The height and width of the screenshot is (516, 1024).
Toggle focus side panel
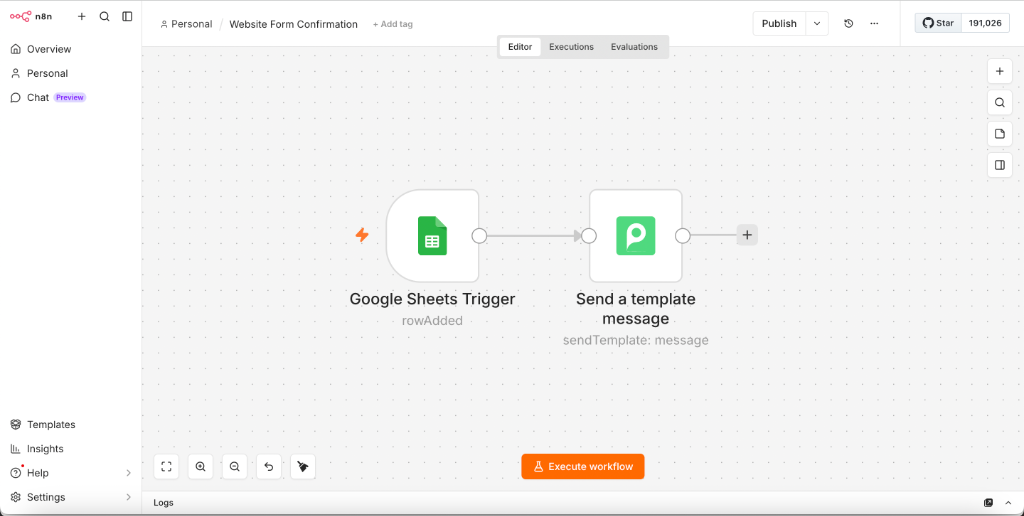point(999,165)
